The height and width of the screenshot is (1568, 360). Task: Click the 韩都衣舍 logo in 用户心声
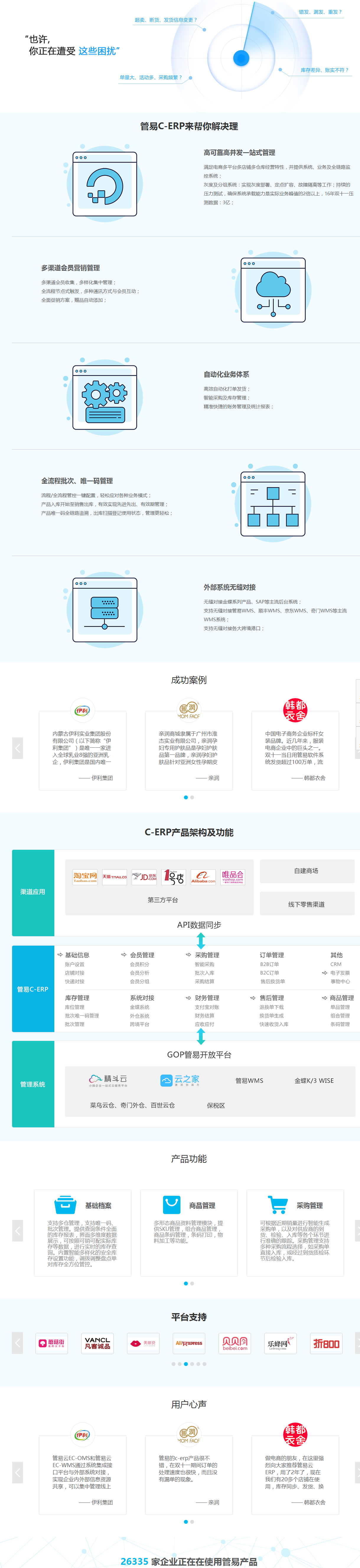(295, 1434)
